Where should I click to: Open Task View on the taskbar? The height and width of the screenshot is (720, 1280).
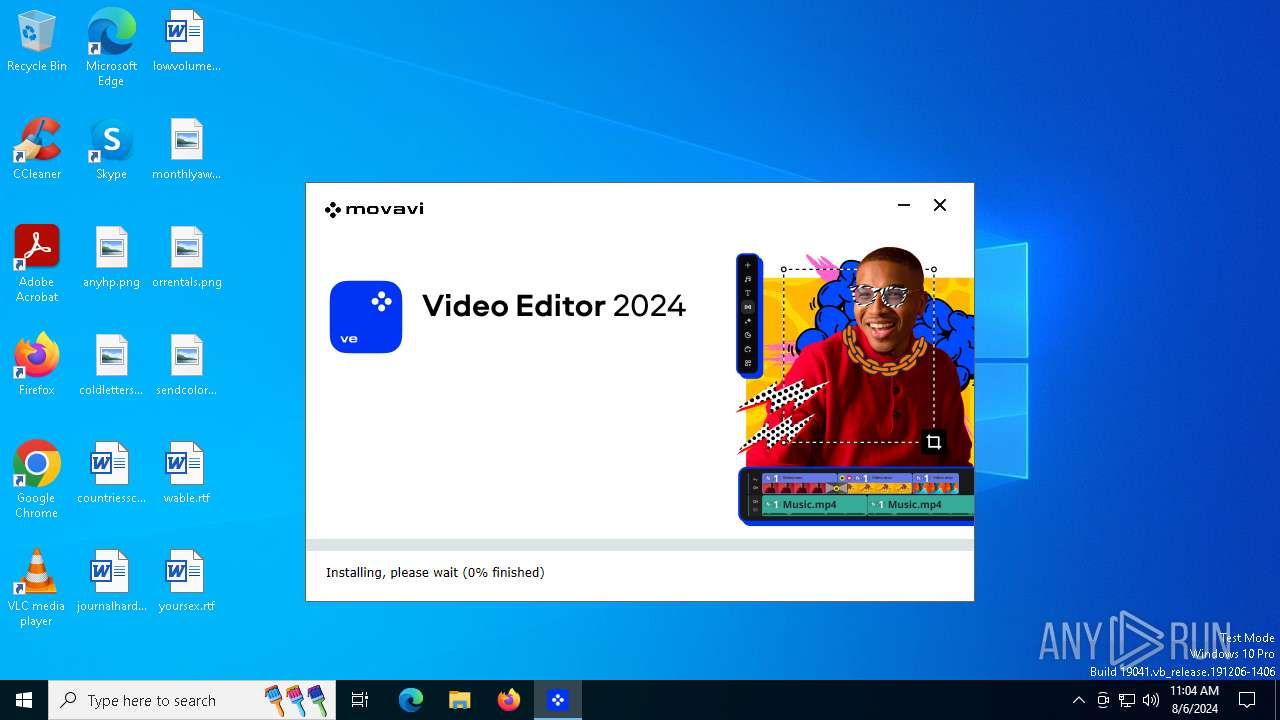(360, 700)
